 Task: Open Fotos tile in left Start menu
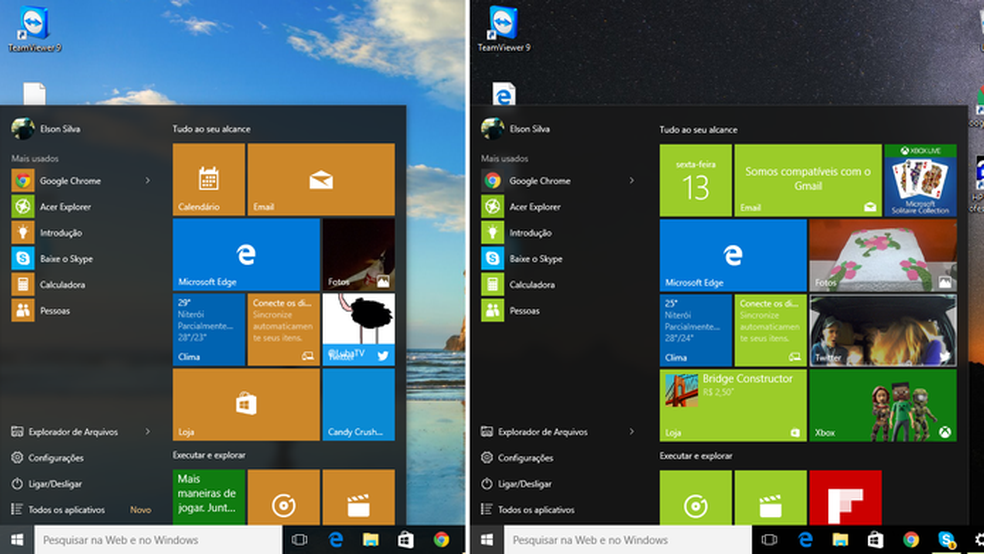[359, 255]
